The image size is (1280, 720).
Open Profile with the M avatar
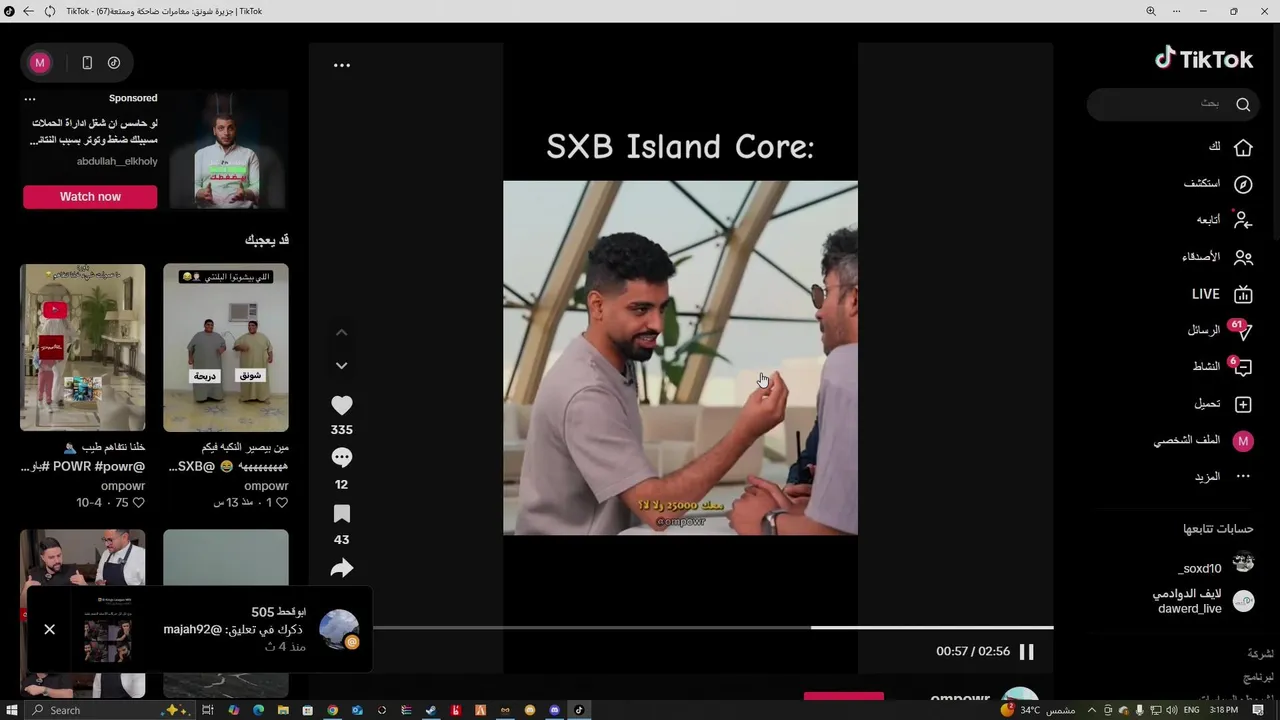coord(1204,441)
